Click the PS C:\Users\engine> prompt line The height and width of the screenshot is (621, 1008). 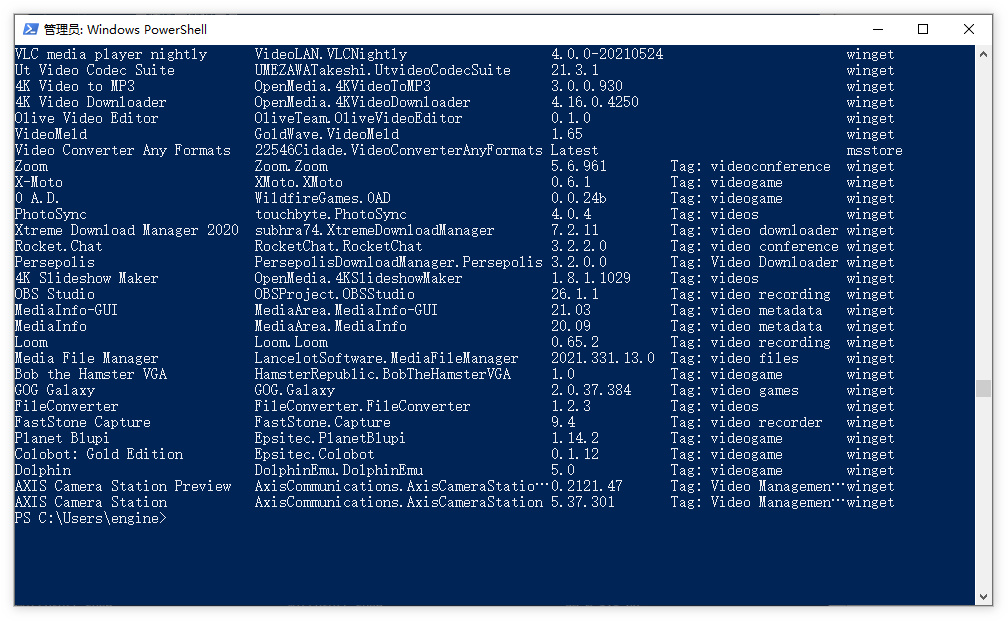click(90, 518)
